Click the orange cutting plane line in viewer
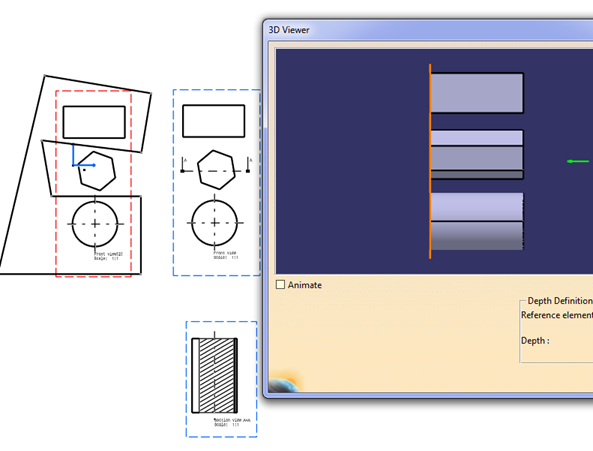 tap(430, 161)
